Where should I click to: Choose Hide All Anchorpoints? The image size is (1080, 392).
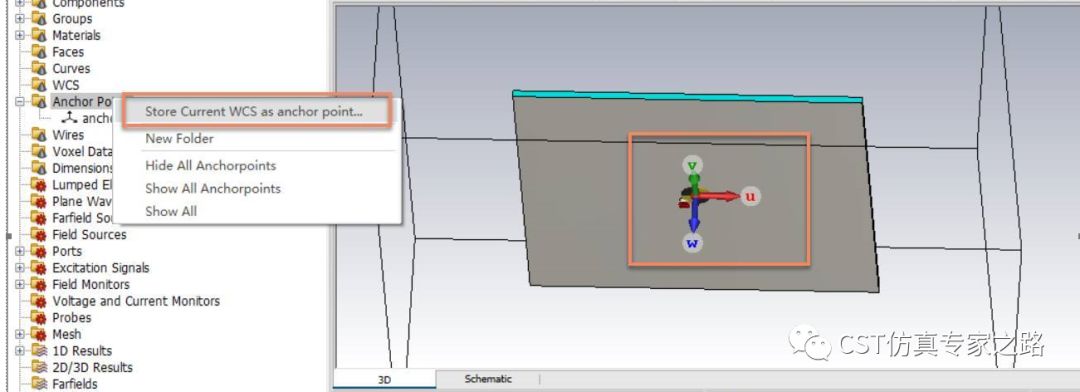pos(210,165)
